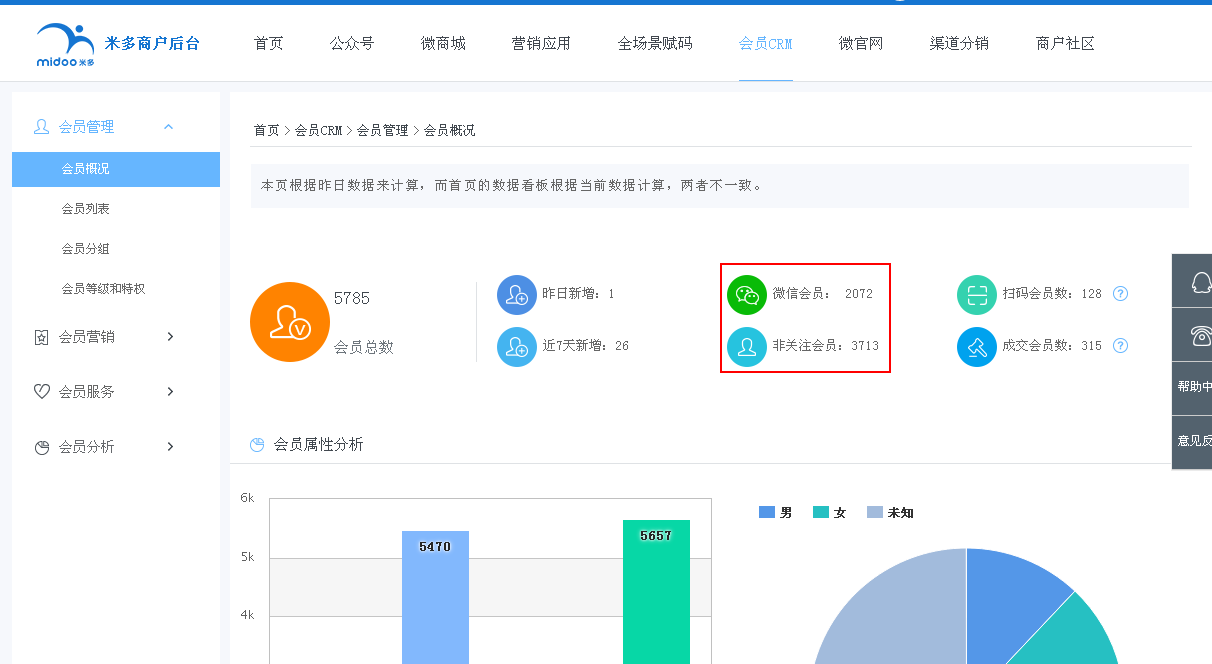The width and height of the screenshot is (1212, 664).
Task: Click the 近7天新增 26 text
Action: [585, 346]
